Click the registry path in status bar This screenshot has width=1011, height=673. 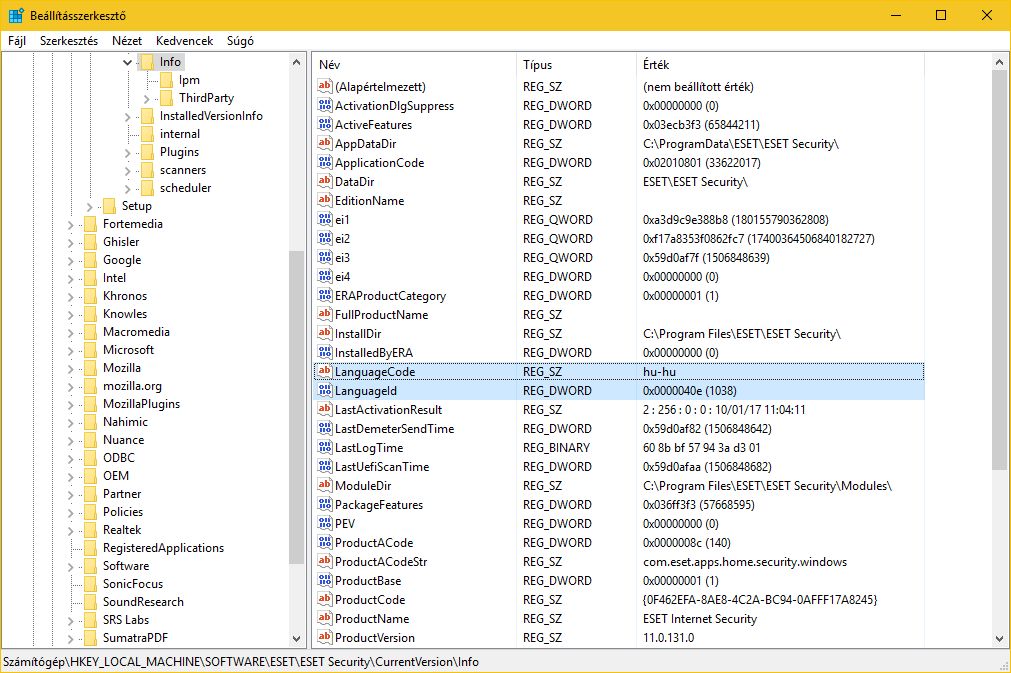click(x=241, y=662)
